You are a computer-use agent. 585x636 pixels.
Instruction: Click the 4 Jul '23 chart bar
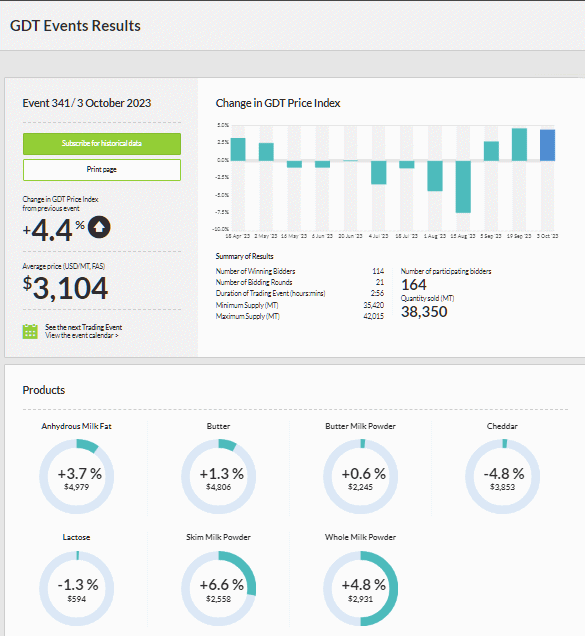tap(379, 172)
